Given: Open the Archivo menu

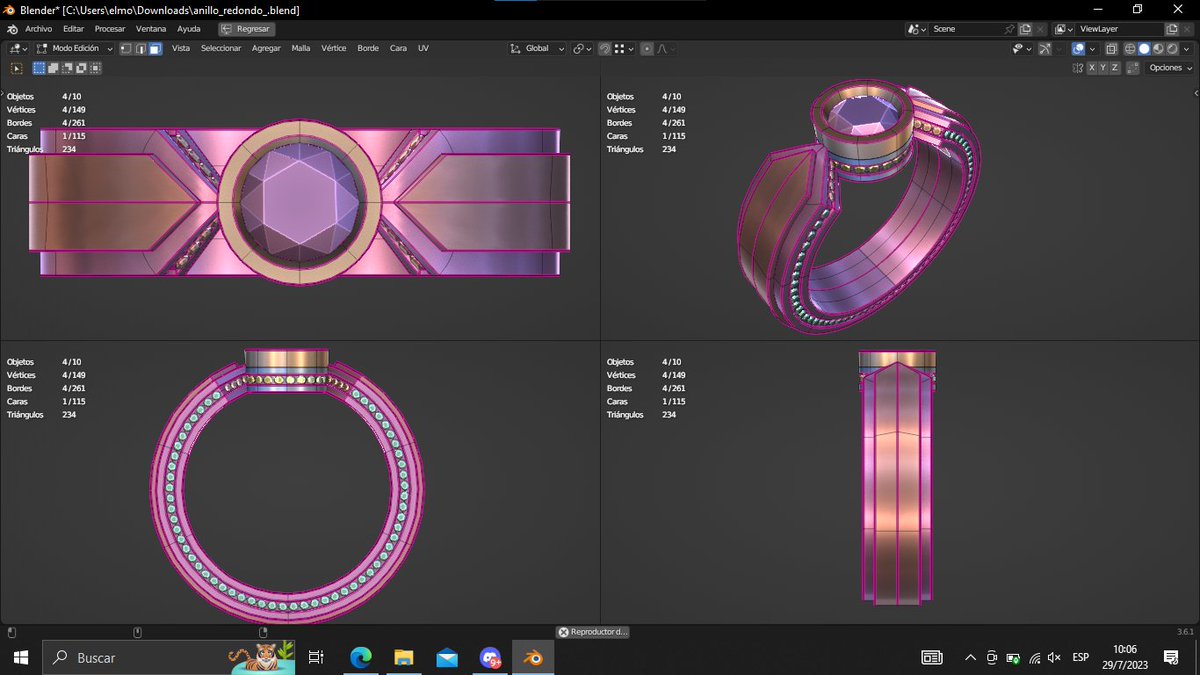Looking at the screenshot, I should click(x=38, y=29).
